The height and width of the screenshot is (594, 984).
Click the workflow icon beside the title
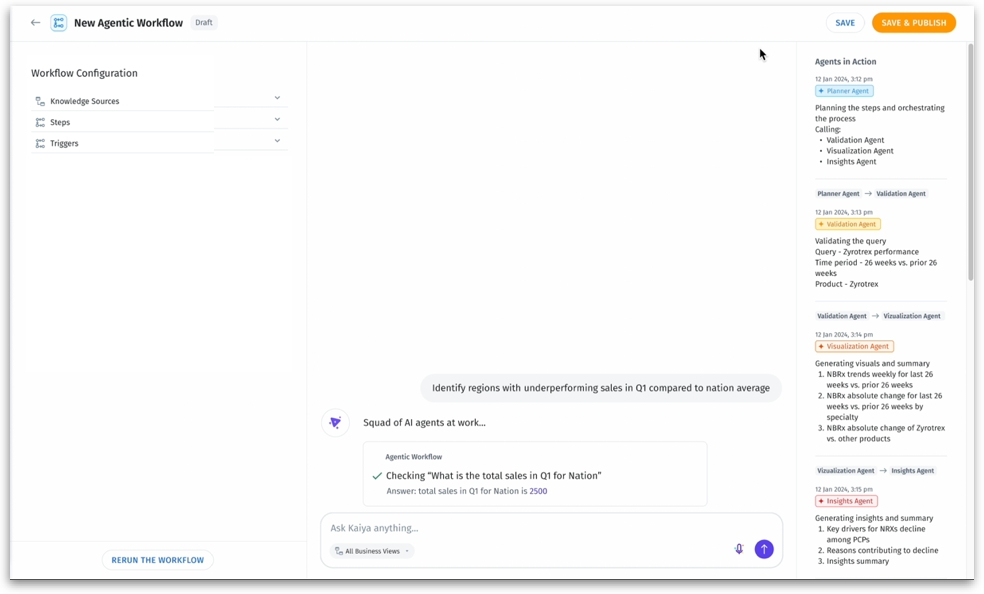[x=59, y=23]
